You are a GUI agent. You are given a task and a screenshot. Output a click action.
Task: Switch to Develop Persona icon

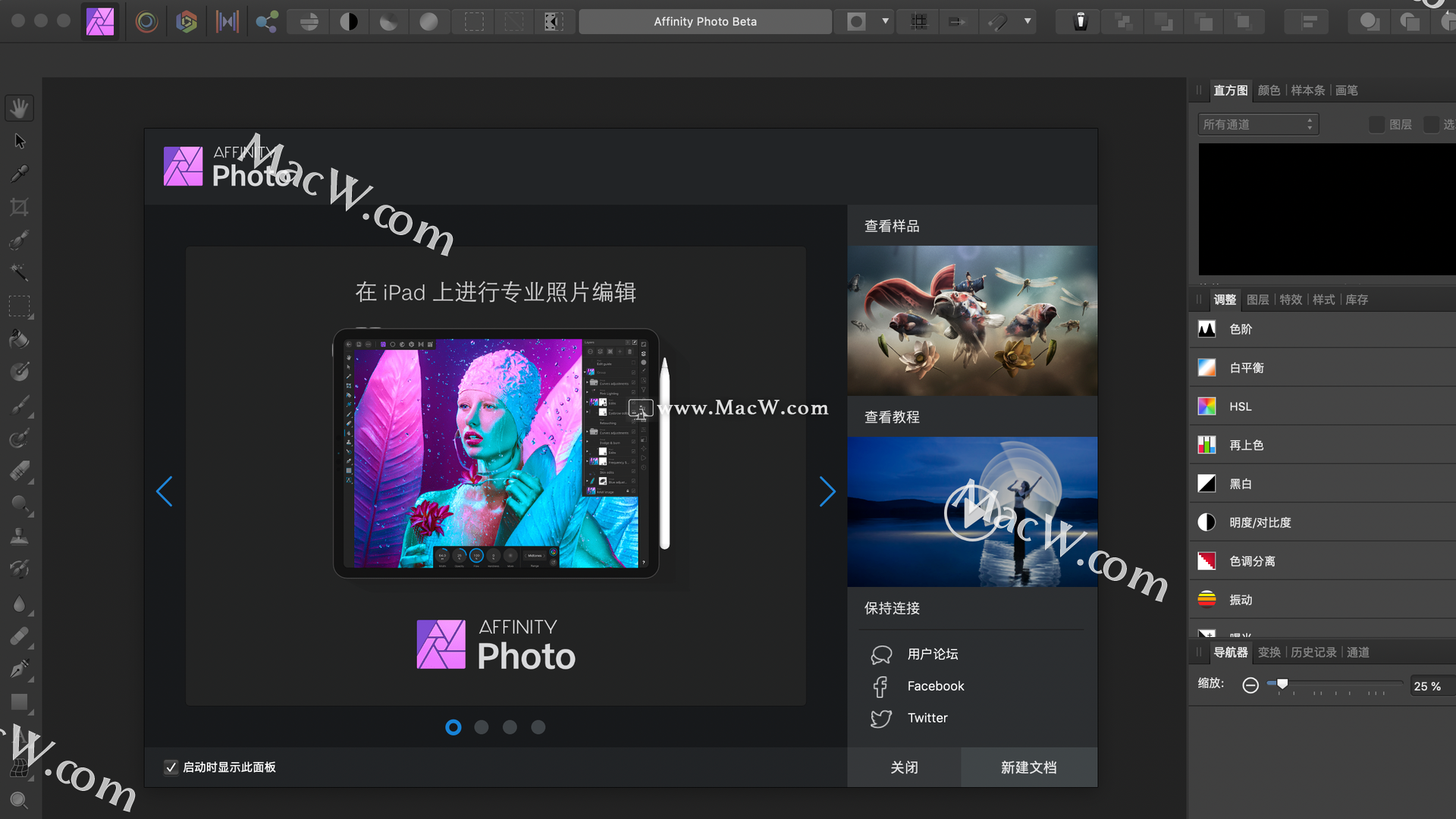(x=187, y=21)
